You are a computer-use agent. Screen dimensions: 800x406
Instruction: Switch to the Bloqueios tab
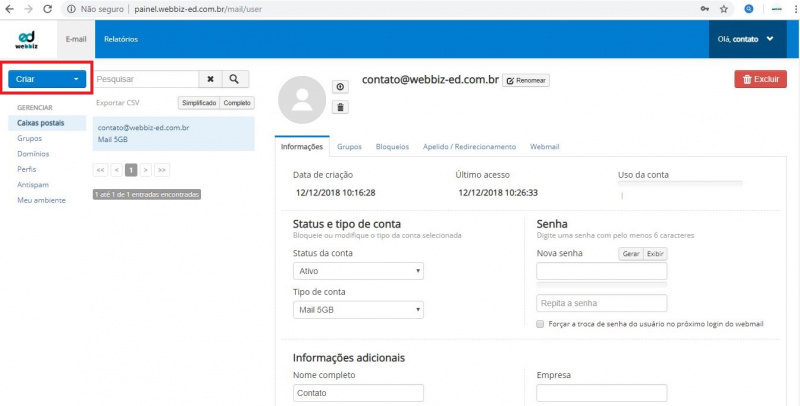pos(392,146)
